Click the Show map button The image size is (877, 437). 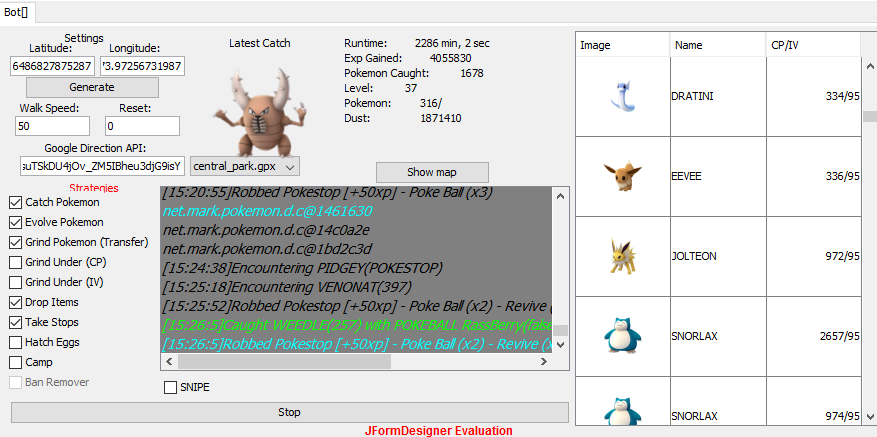point(432,172)
